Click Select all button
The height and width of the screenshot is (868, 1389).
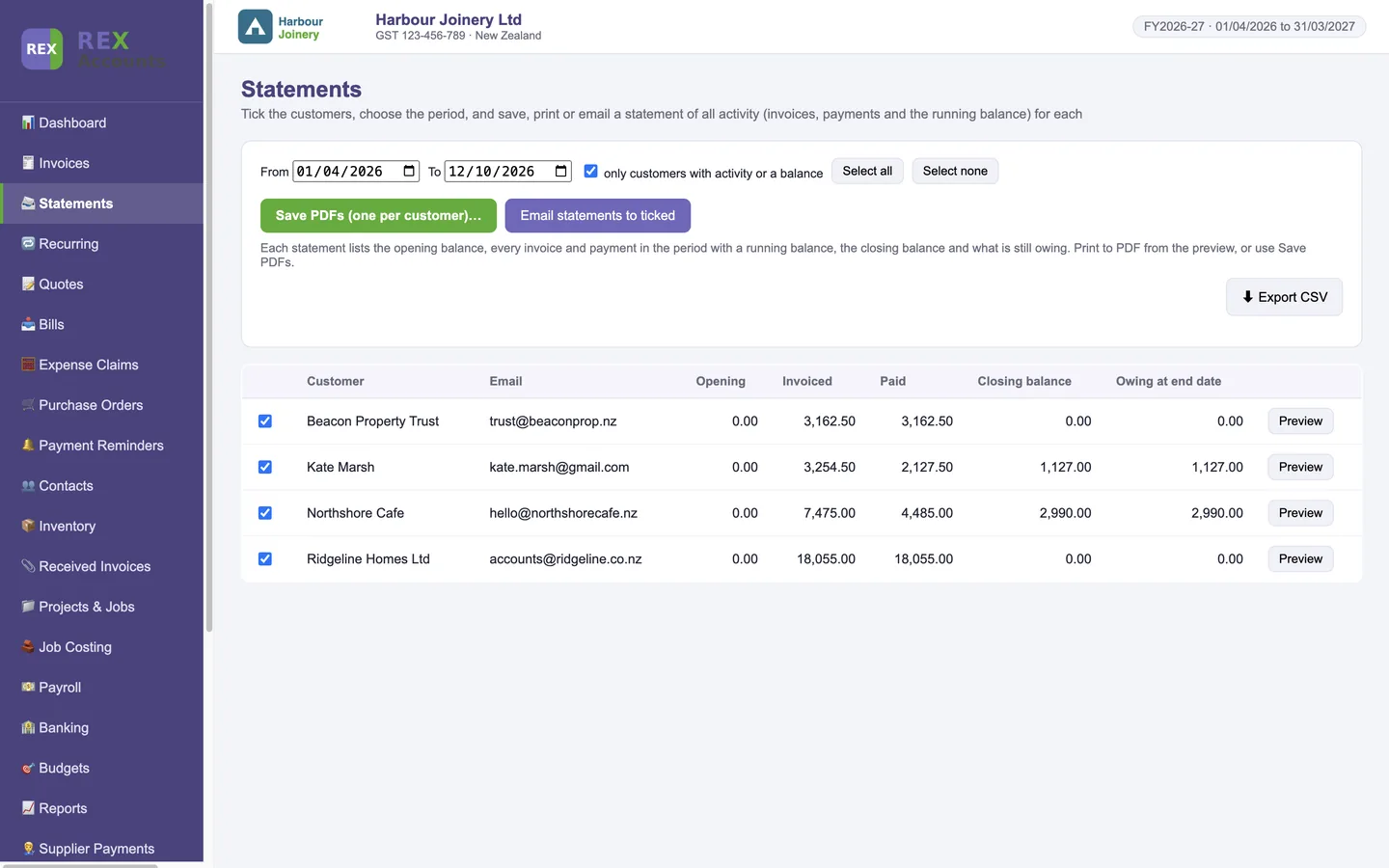[867, 171]
